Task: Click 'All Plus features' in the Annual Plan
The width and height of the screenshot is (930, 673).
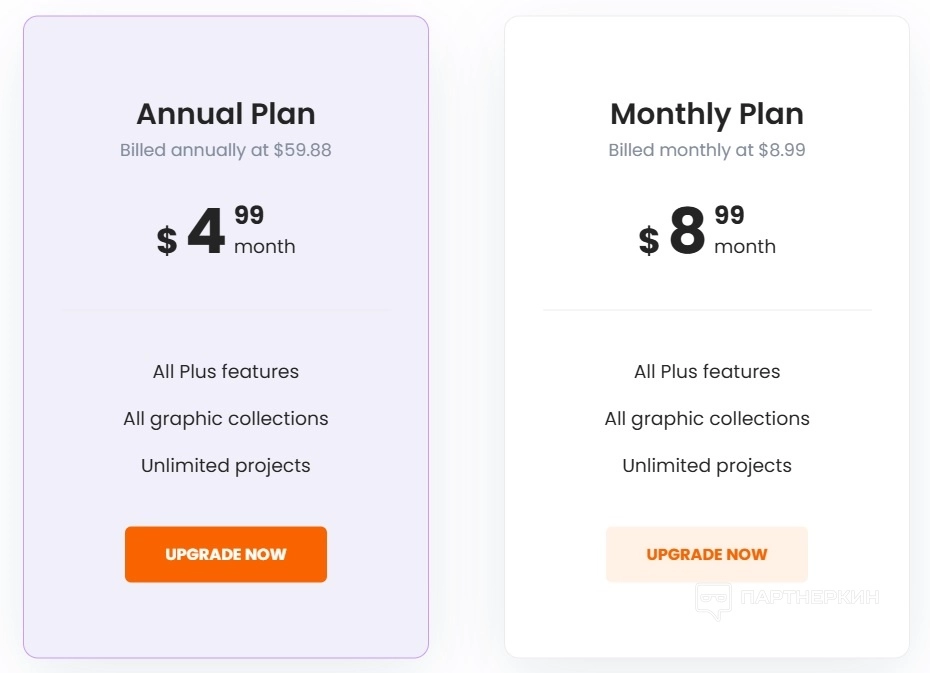Action: [x=226, y=372]
